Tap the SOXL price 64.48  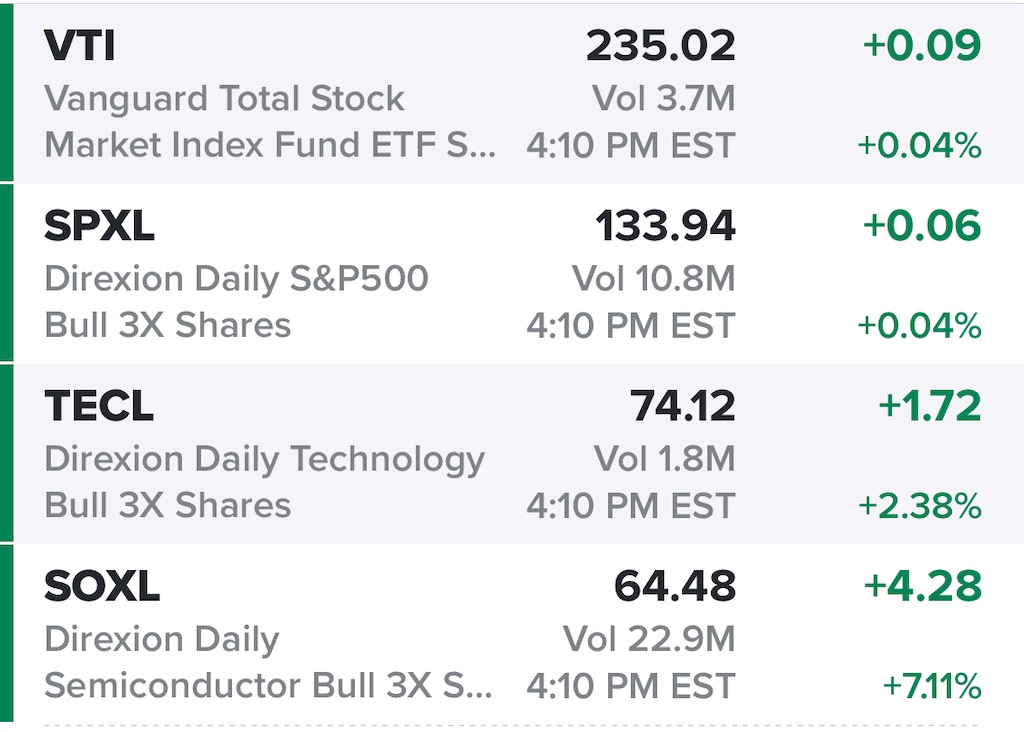tap(674, 587)
